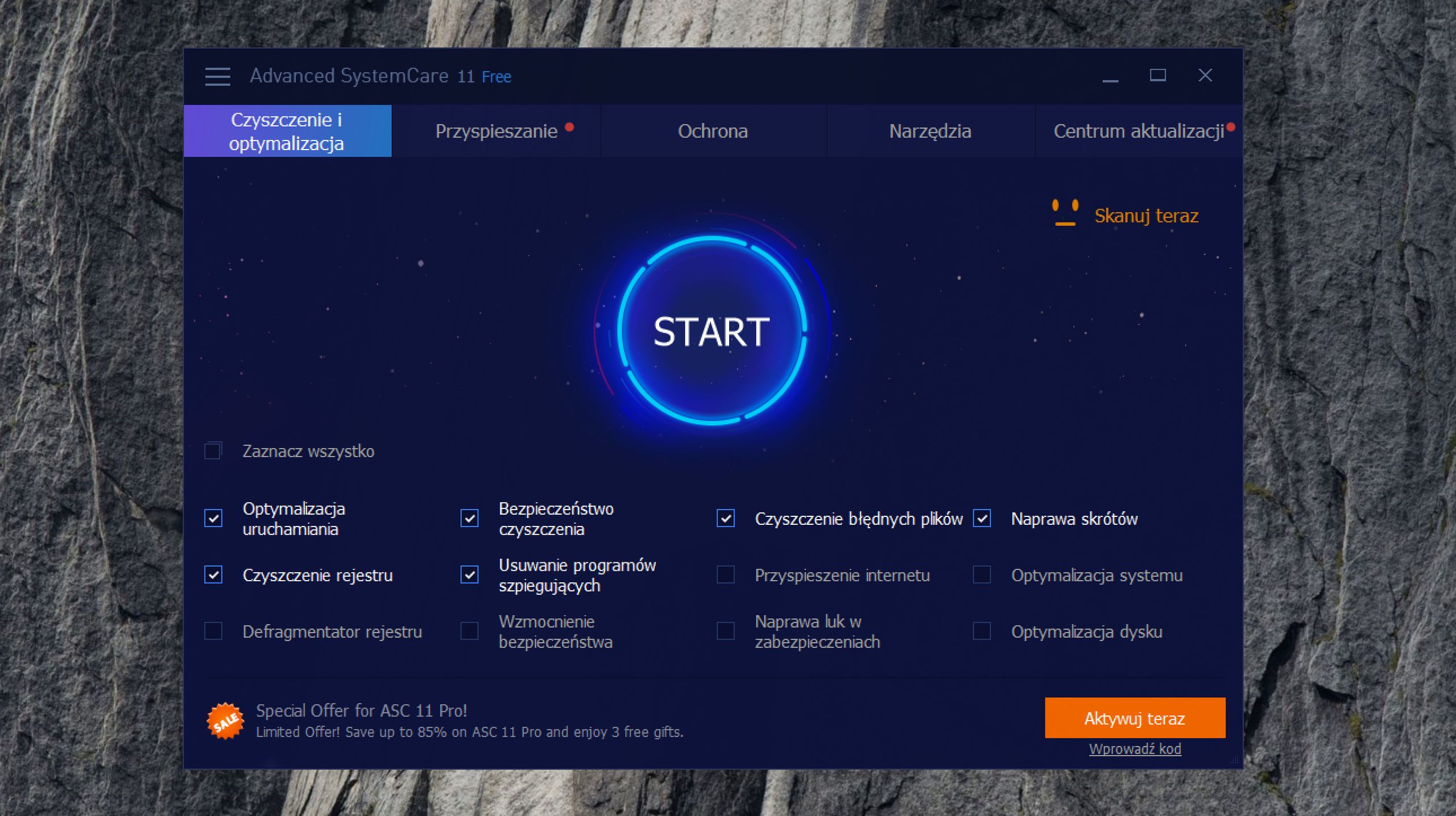Close the Advanced SystemCare window
1456x816 pixels.
(1205, 76)
